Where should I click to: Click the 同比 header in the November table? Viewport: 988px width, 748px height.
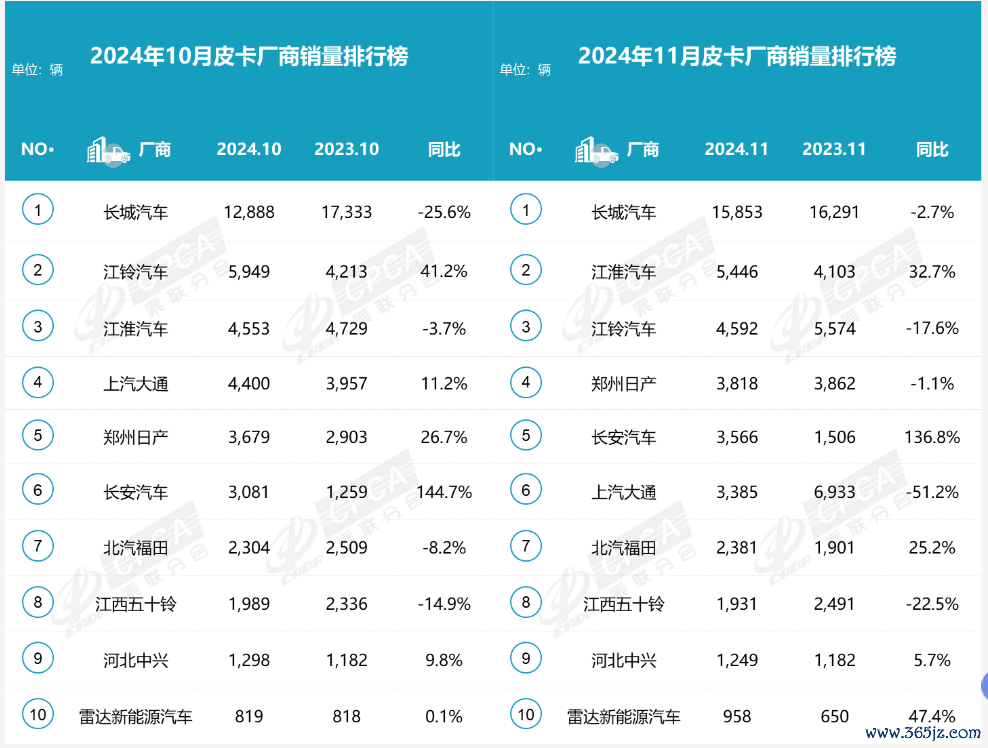[x=932, y=149]
